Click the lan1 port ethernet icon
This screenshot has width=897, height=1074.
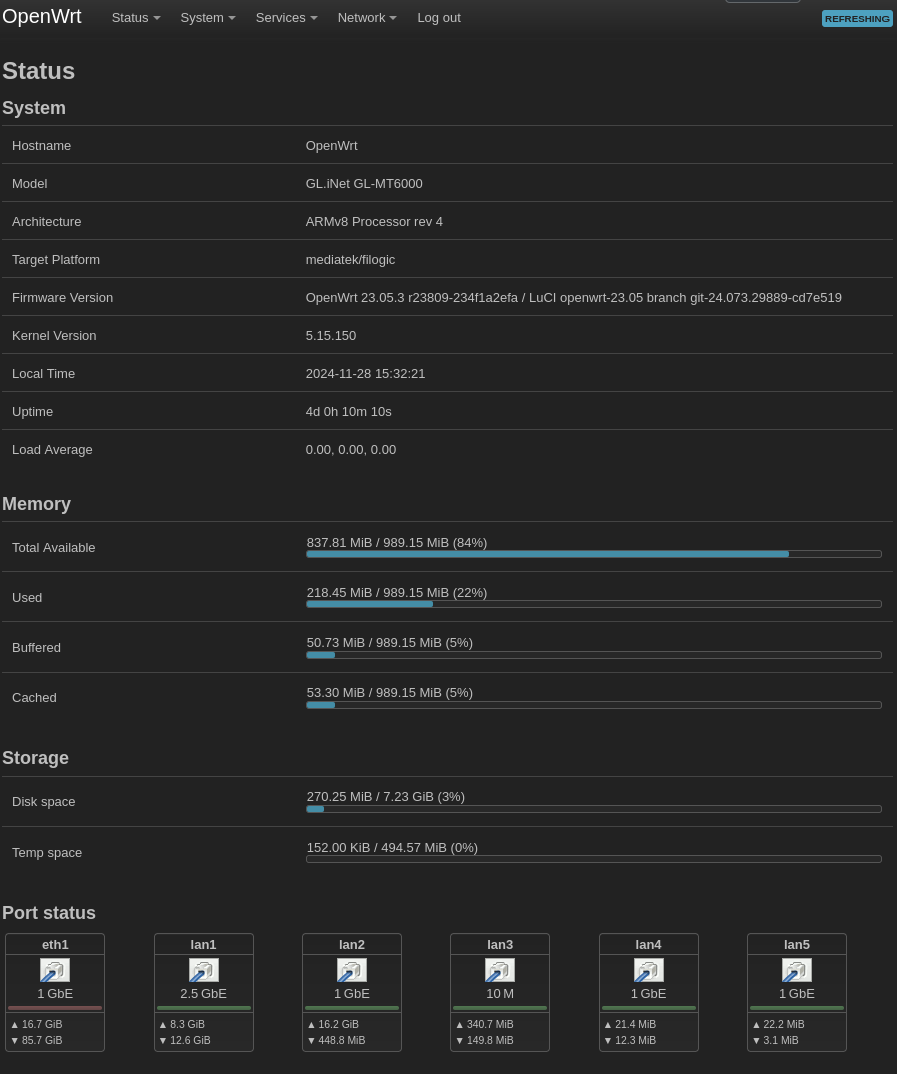point(204,970)
